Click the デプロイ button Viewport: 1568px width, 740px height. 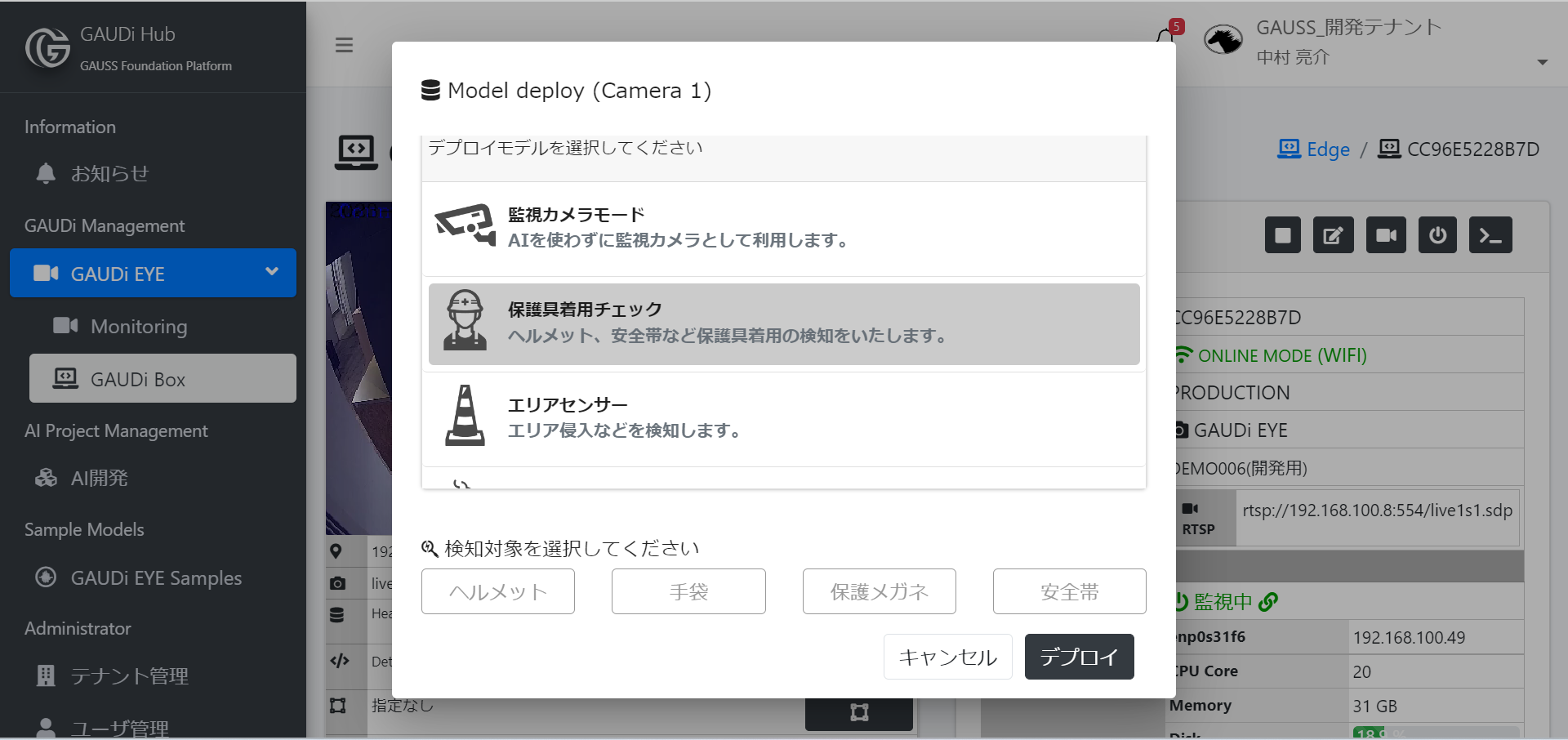pyautogui.click(x=1079, y=657)
